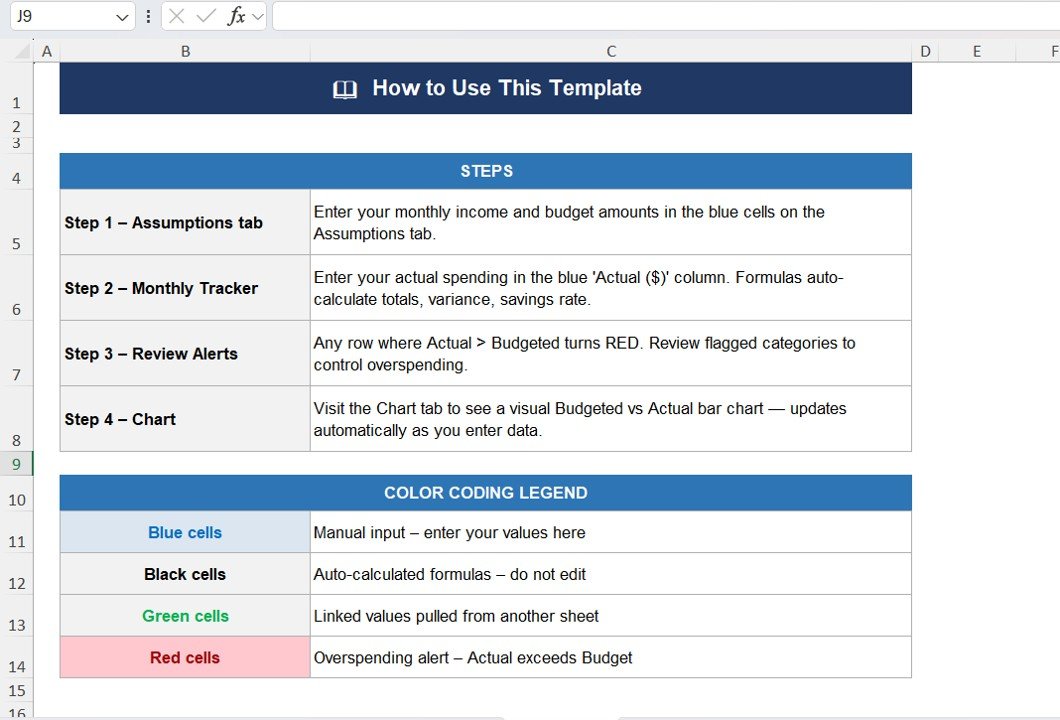This screenshot has width=1060, height=720.
Task: Click the Enter checkmark icon in formula bar
Action: tap(206, 16)
